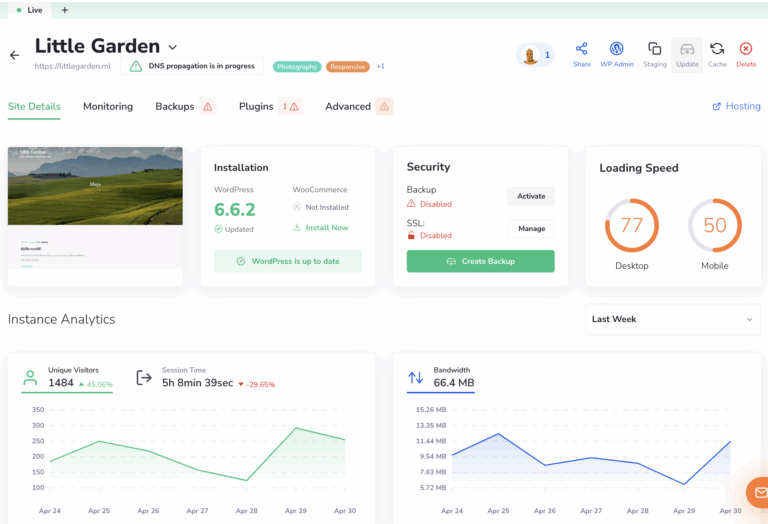Click the back arrow beside Little Garden
This screenshot has width=768, height=524.
[x=15, y=55]
